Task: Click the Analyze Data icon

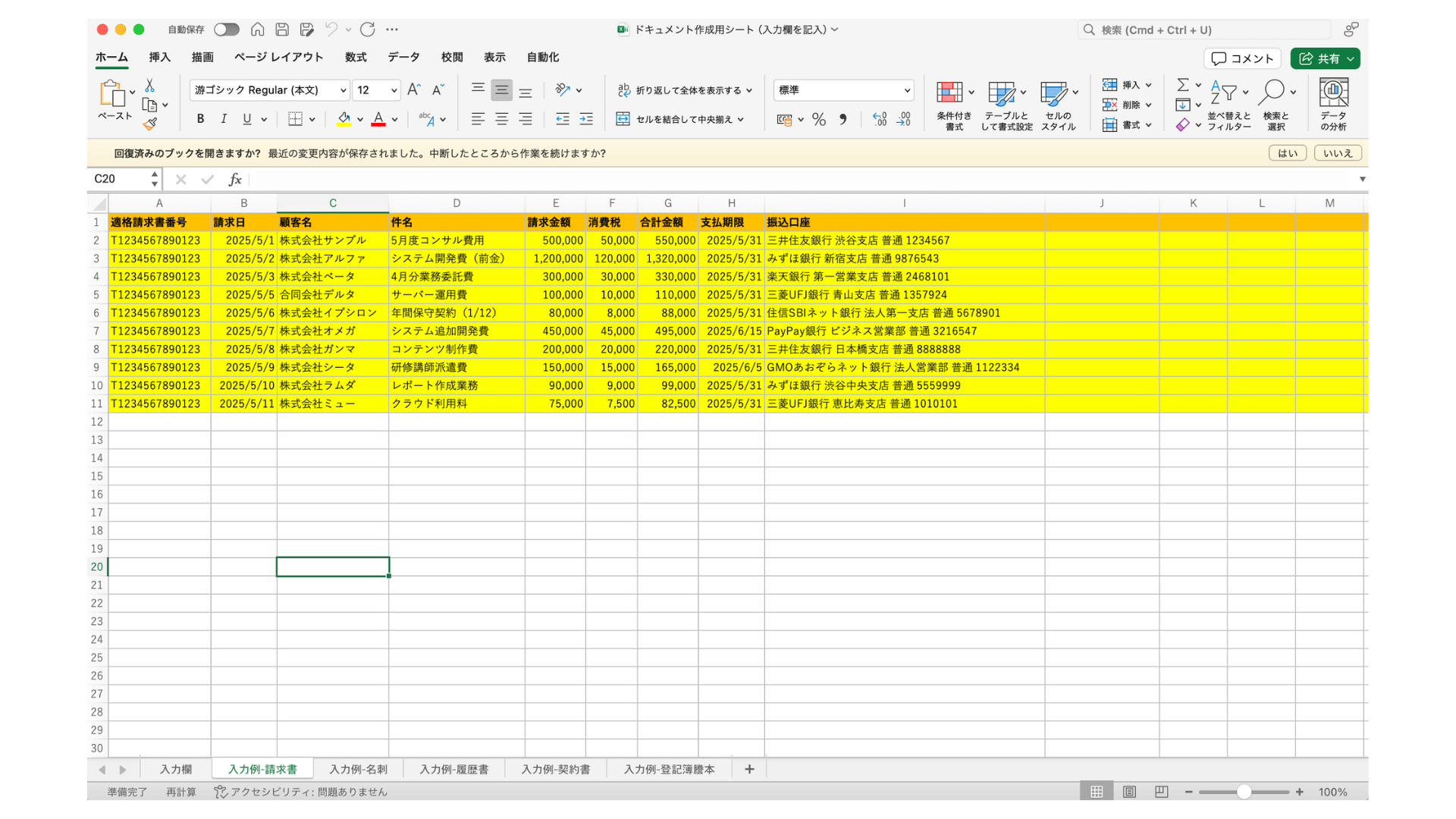Action: [1333, 93]
